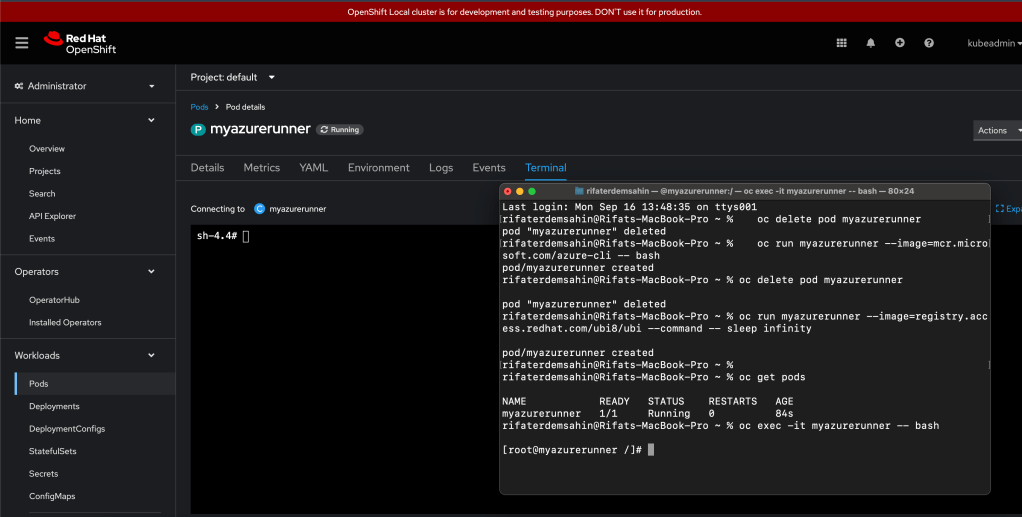Click the 'Running' status in Terminal output
The height and width of the screenshot is (517, 1022).
pos(669,413)
